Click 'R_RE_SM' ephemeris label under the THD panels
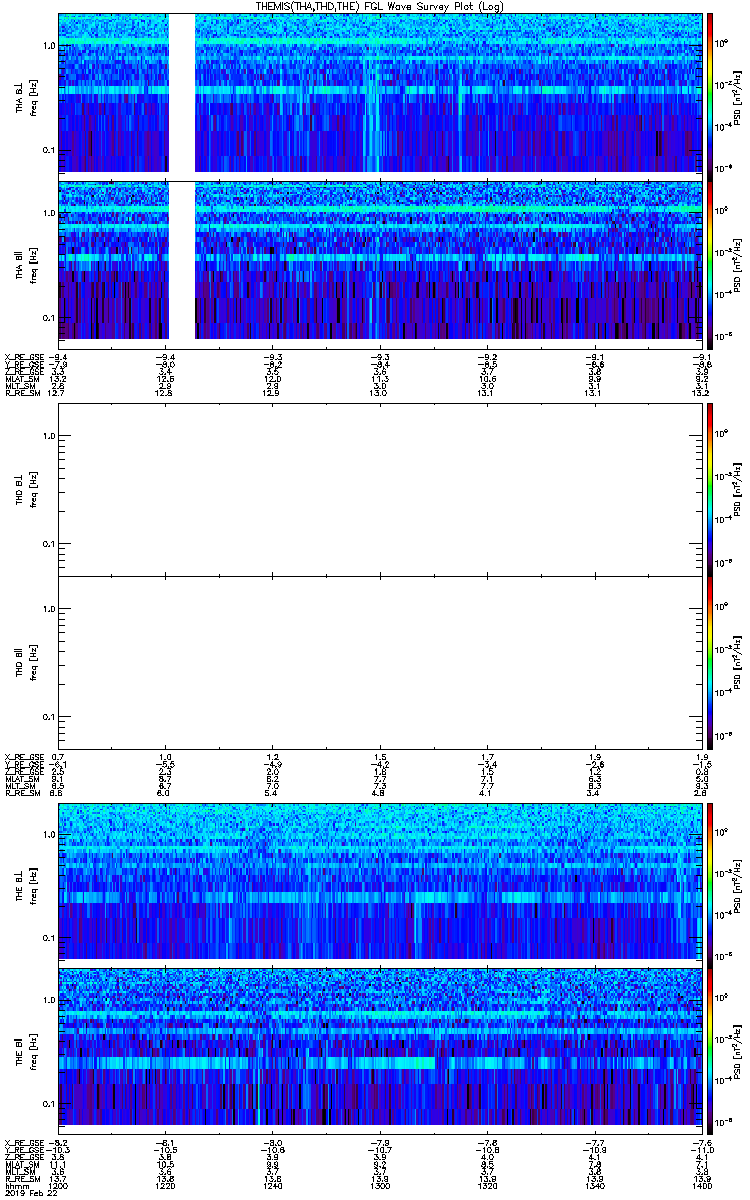This screenshot has height=1200, width=750. pyautogui.click(x=21, y=795)
